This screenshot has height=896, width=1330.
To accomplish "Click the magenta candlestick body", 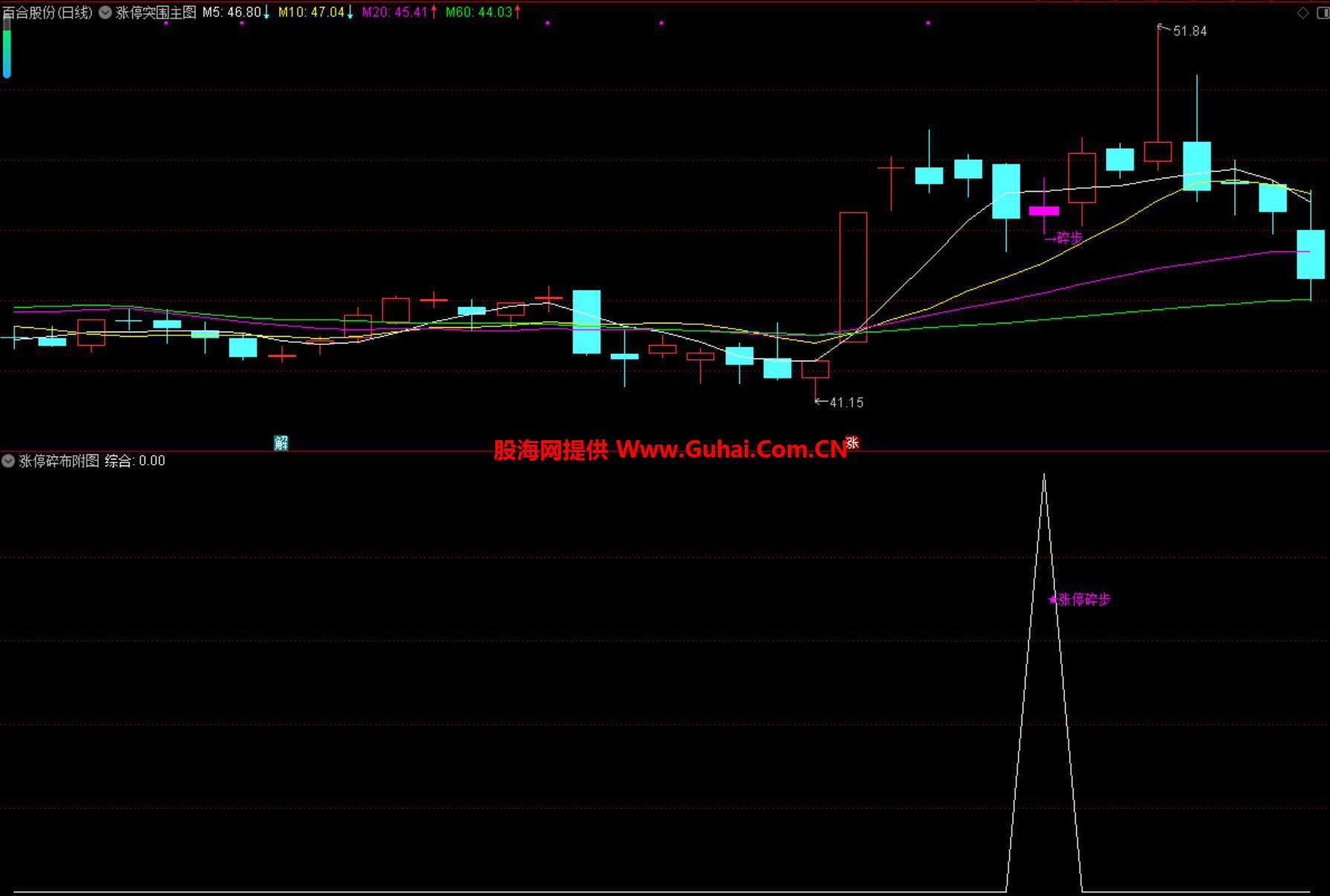I will [1044, 210].
